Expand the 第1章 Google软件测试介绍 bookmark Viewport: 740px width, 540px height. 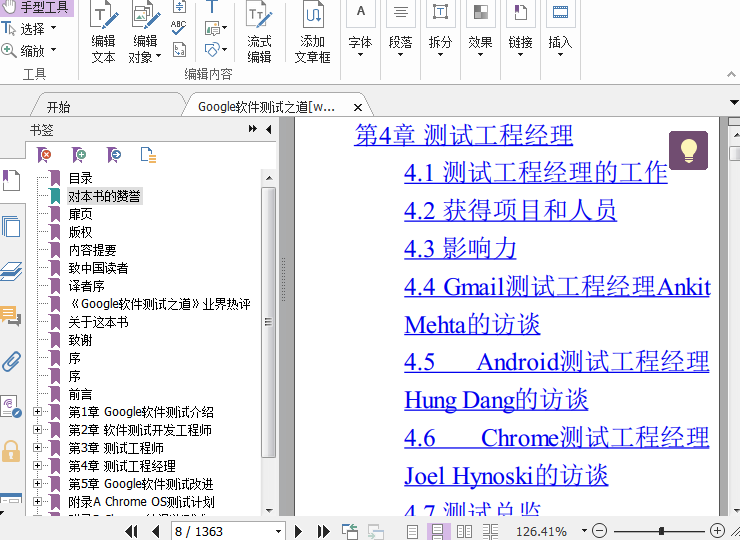37,412
